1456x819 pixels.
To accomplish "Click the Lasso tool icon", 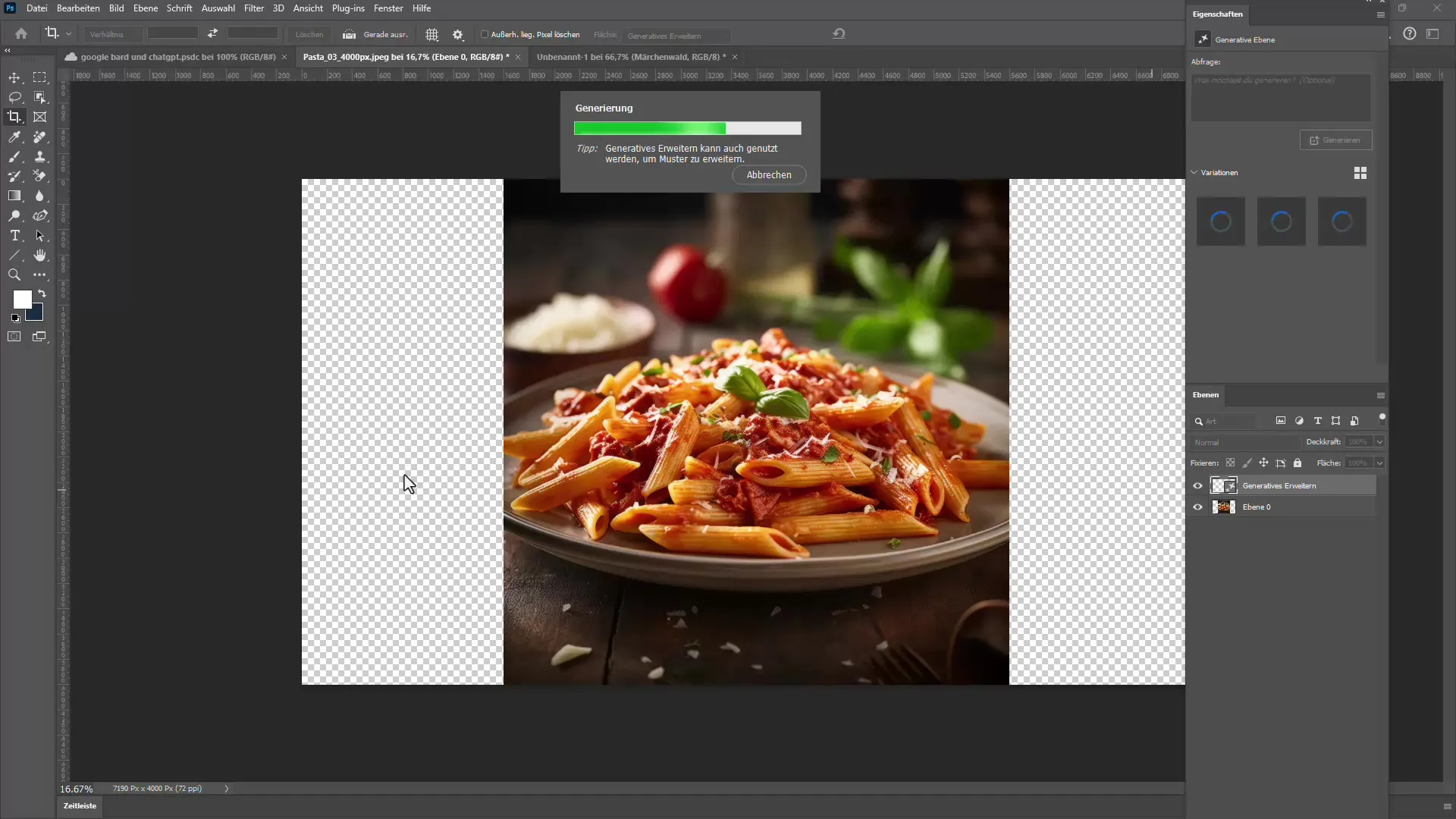I will tap(15, 97).
